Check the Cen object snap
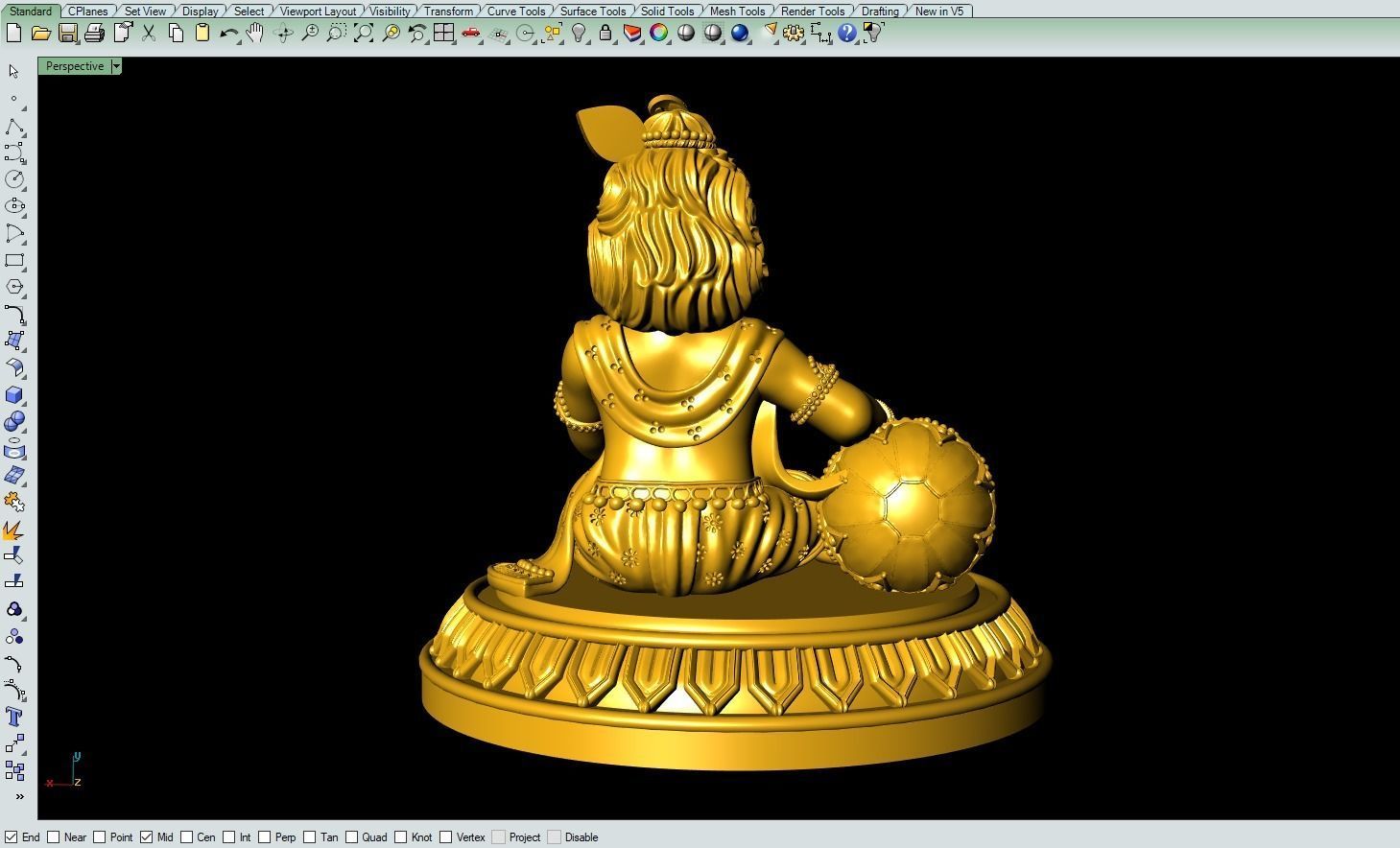This screenshot has height=848, width=1400. click(186, 837)
